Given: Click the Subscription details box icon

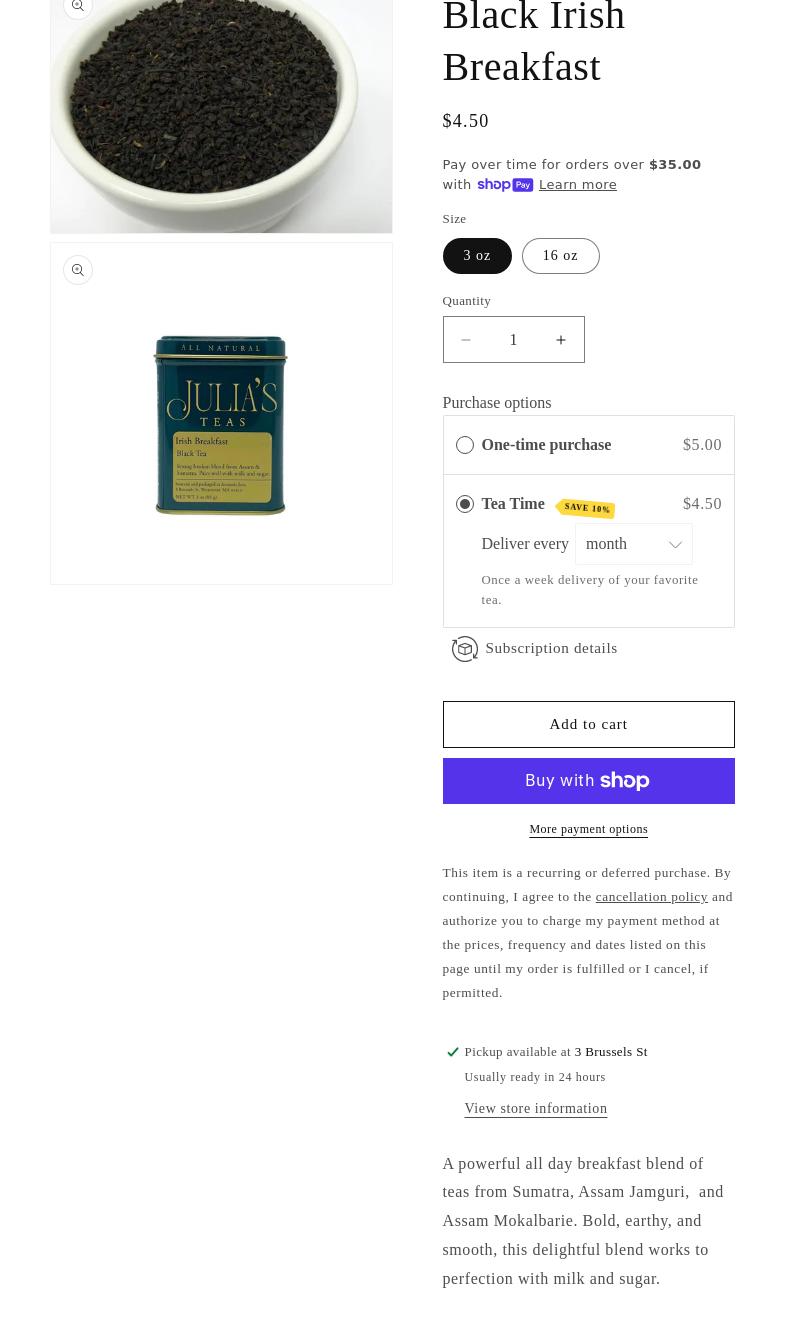Looking at the screenshot, I should tap(464, 649).
